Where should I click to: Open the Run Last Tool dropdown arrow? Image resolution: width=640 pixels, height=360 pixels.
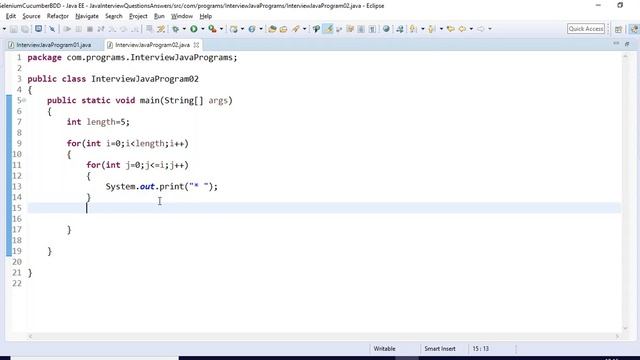coord(221,29)
